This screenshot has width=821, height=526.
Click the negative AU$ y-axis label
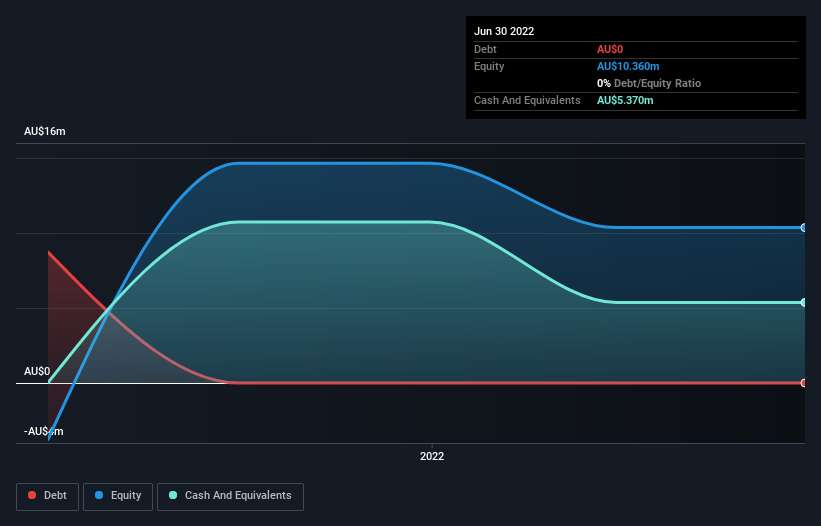(43, 431)
